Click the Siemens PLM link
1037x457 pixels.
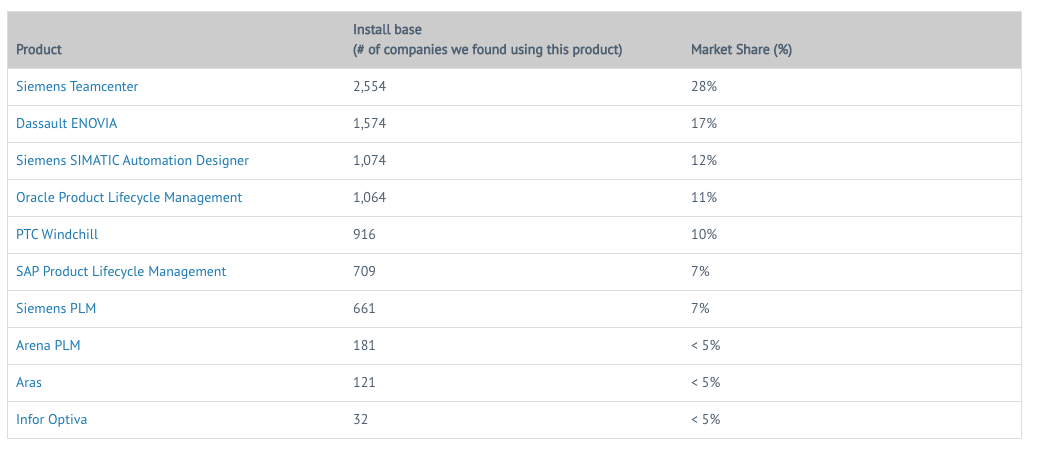tap(56, 309)
